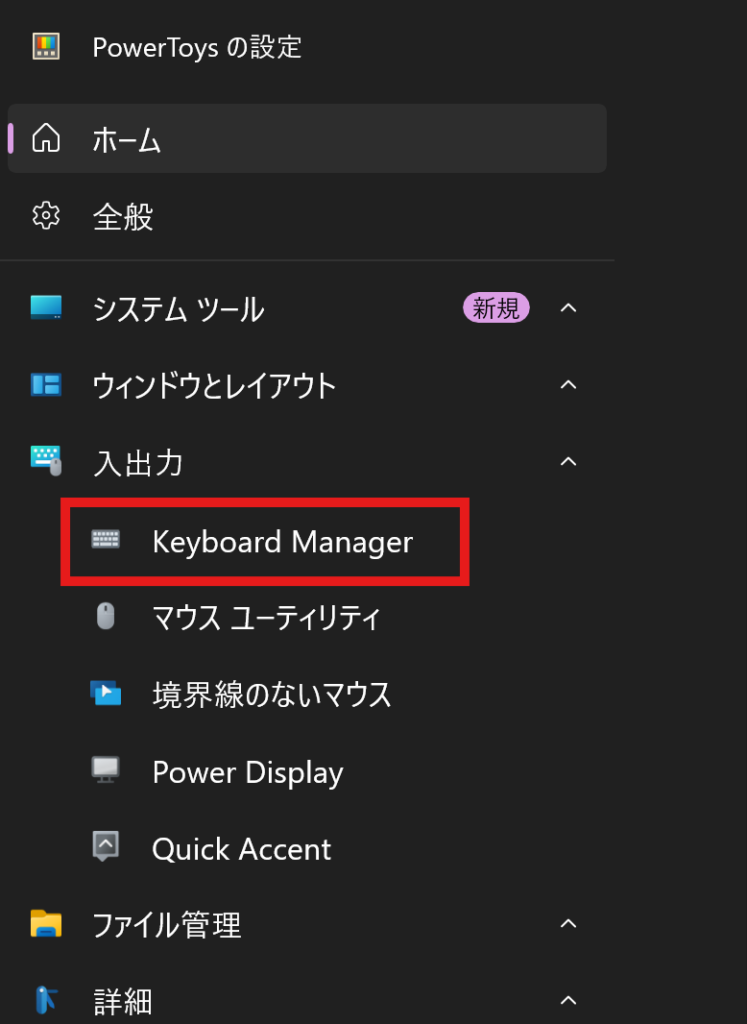Screen dimensions: 747x1024
Task: Click the 入出力 keyboard-mouse icon
Action: click(x=46, y=461)
